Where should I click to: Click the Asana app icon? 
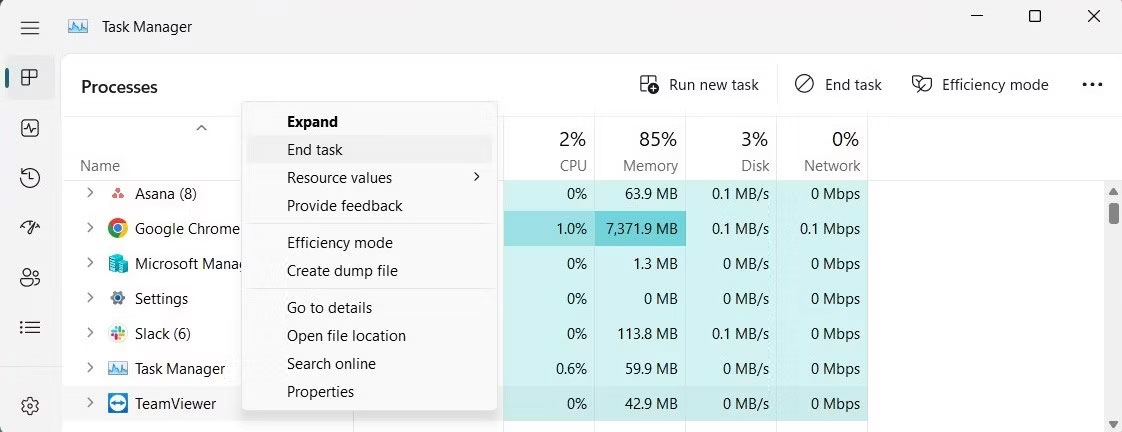[x=117, y=194]
